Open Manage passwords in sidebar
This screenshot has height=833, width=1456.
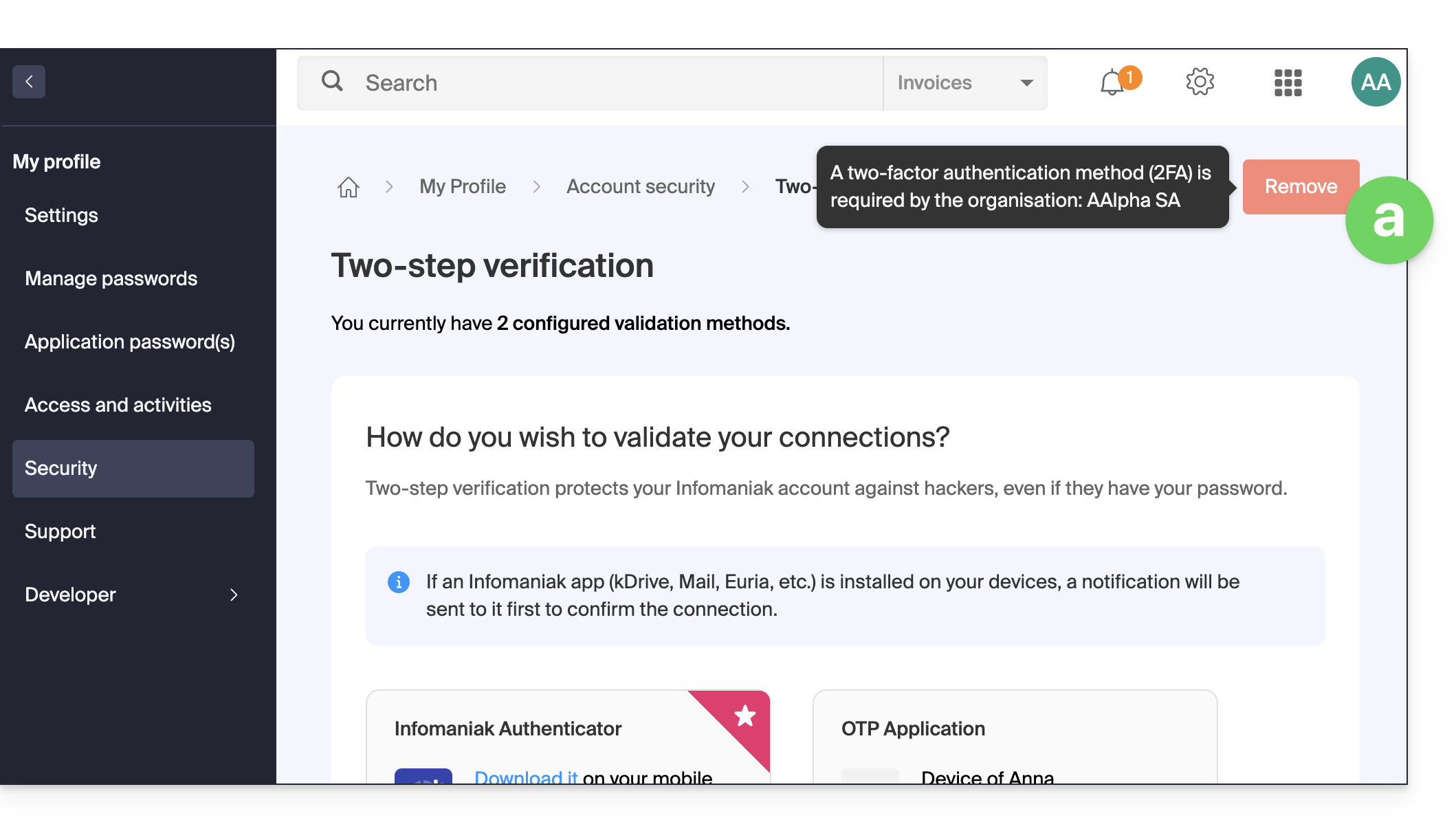tap(111, 278)
